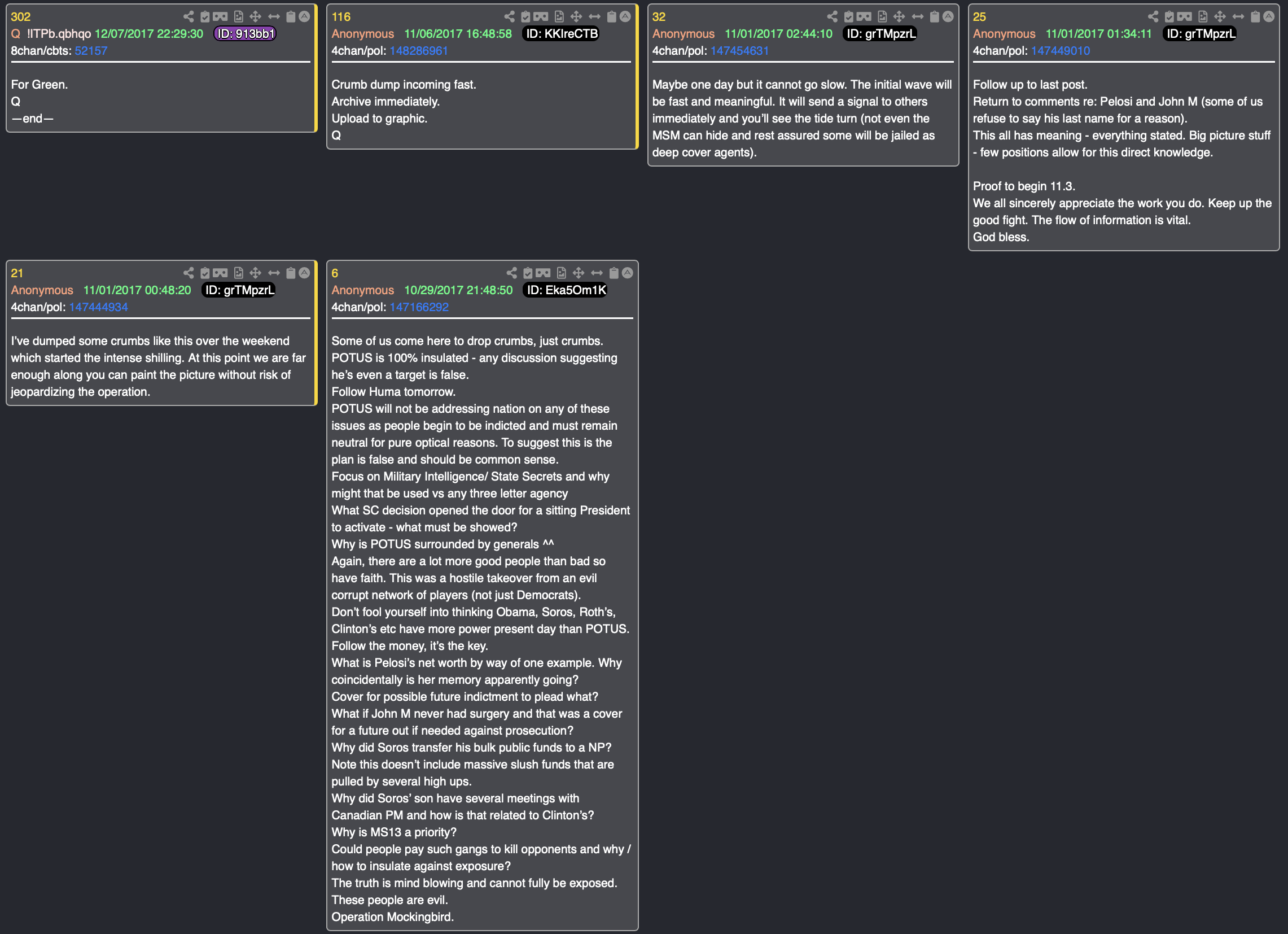The image size is (1288, 934).
Task: Open the 4chan/pol link 148286961
Action: click(x=419, y=51)
